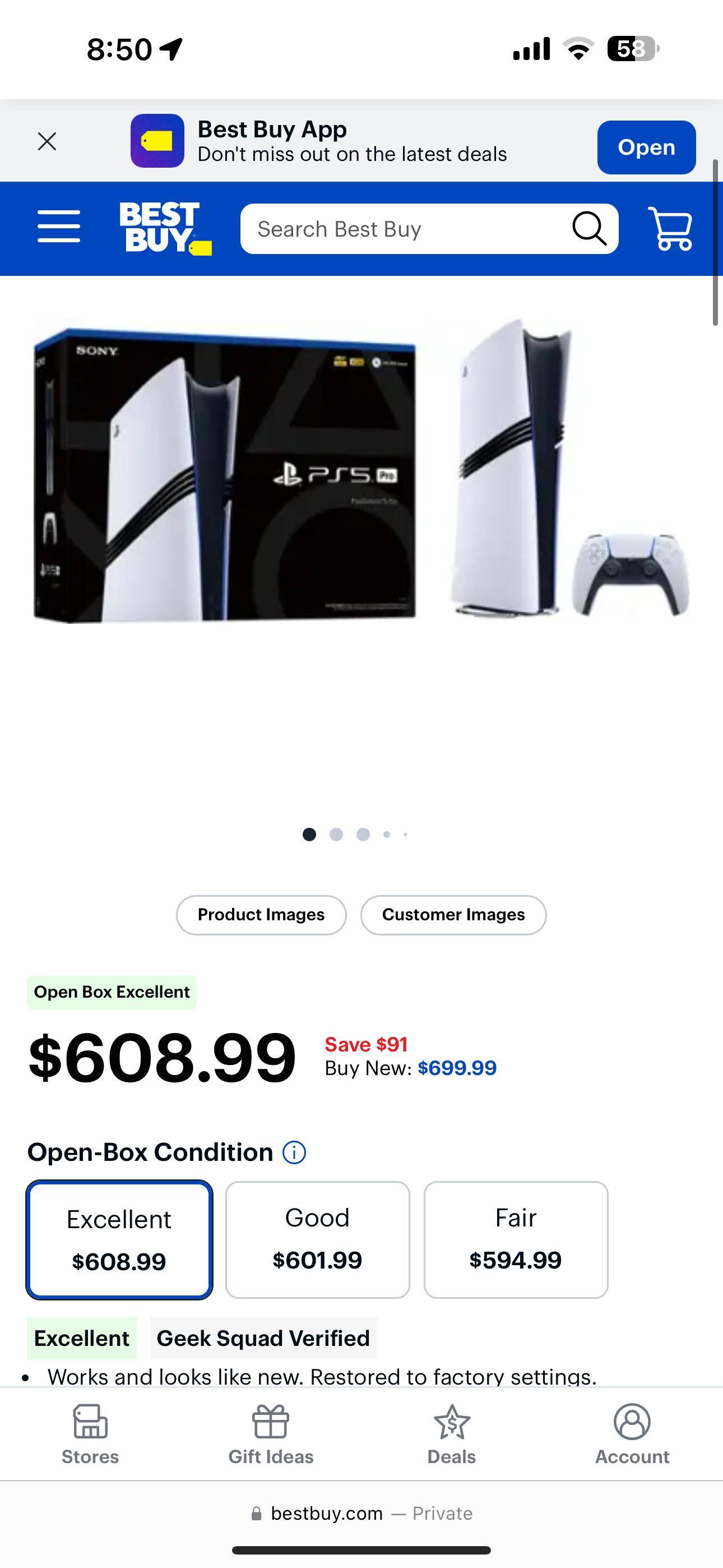This screenshot has height=1568, width=723.
Task: Select Good condition at $601.99
Action: point(318,1240)
